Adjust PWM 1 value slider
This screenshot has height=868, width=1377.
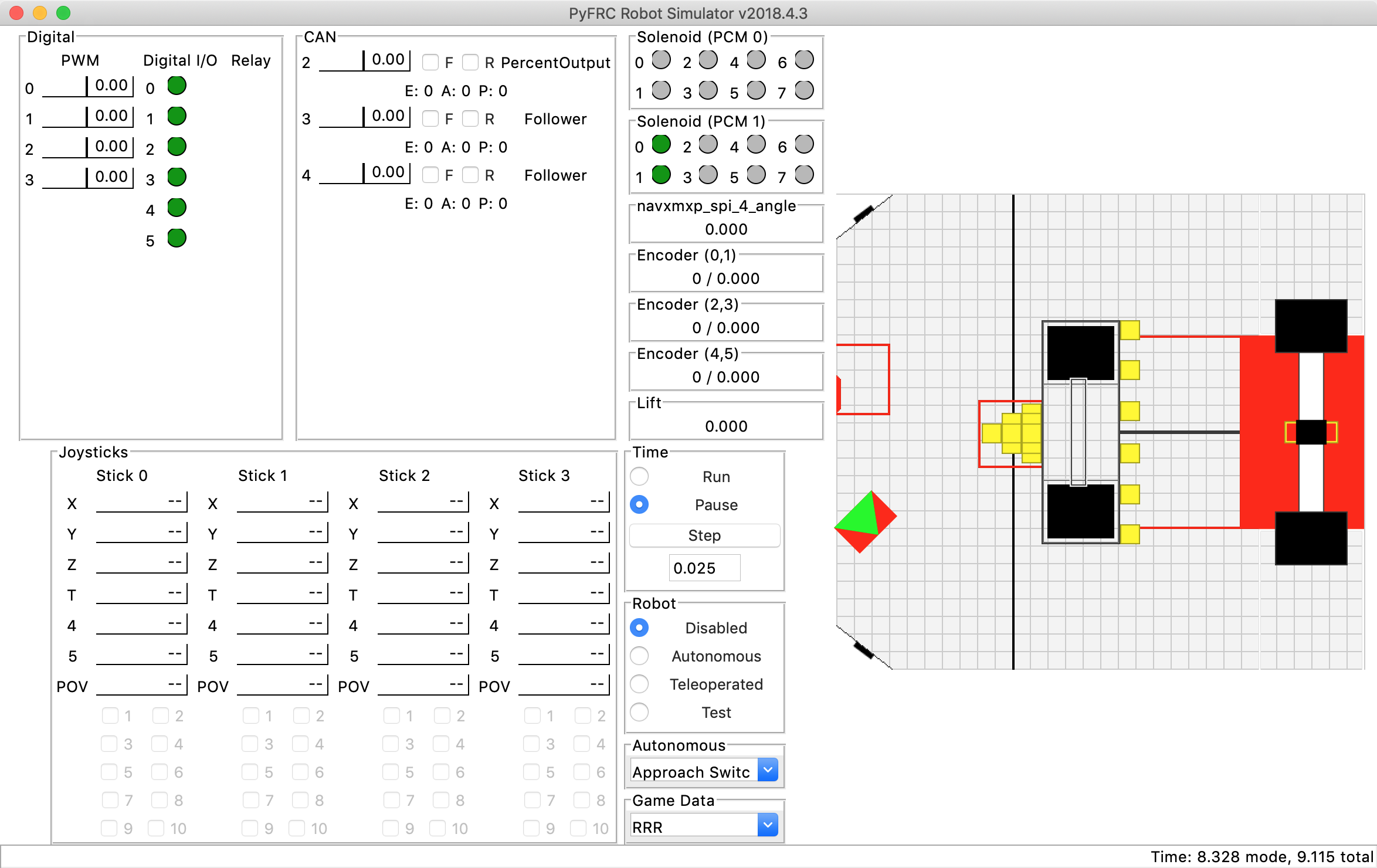click(88, 117)
